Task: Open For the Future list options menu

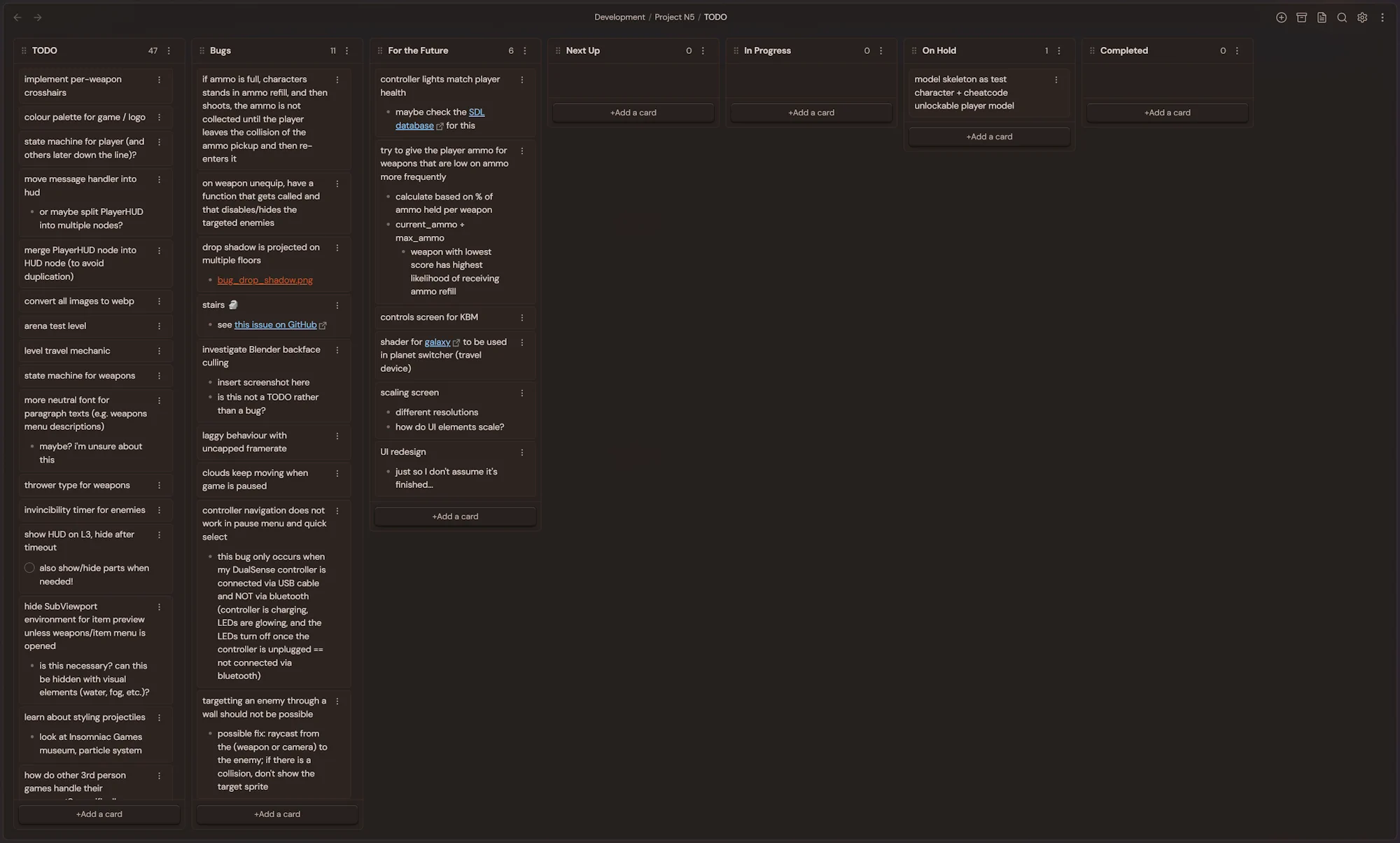Action: [x=525, y=50]
